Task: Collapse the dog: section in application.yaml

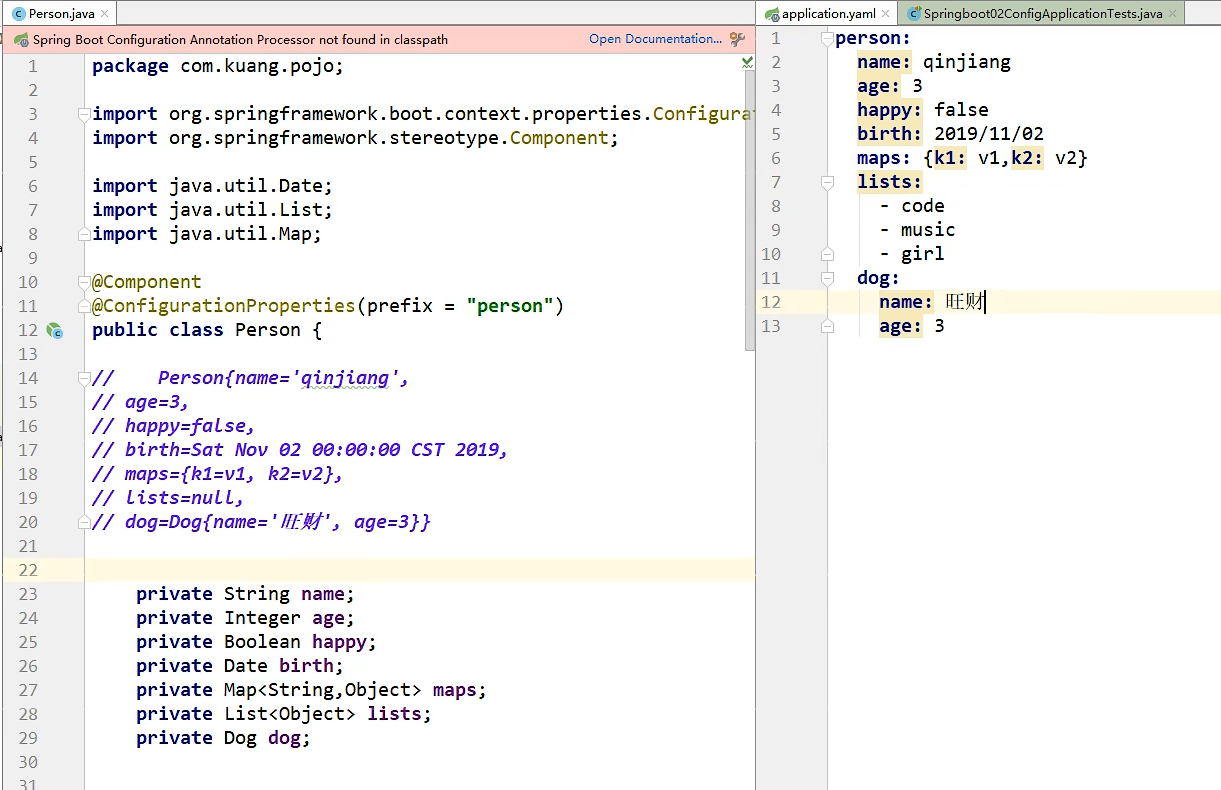Action: (827, 278)
